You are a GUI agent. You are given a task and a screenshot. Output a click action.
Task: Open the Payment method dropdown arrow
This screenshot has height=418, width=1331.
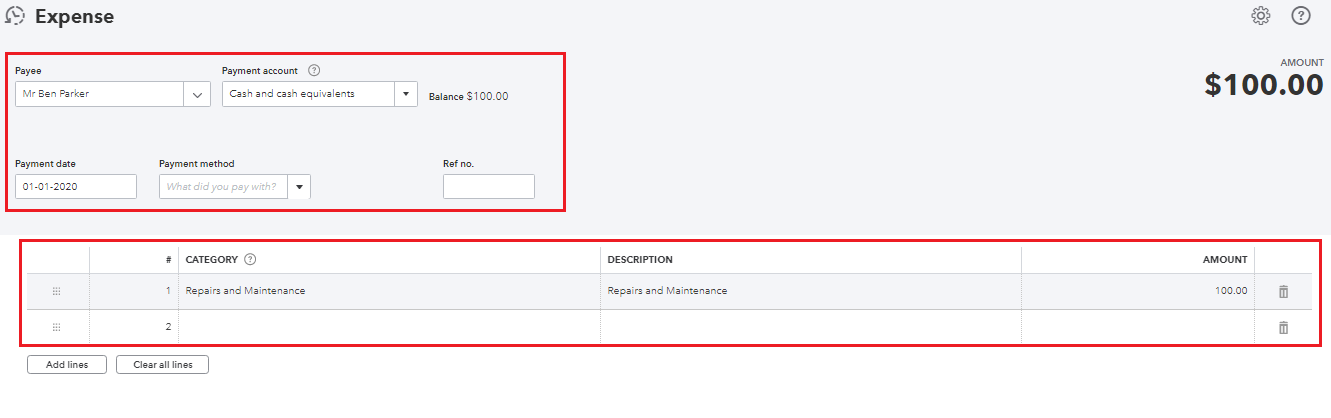pos(299,187)
